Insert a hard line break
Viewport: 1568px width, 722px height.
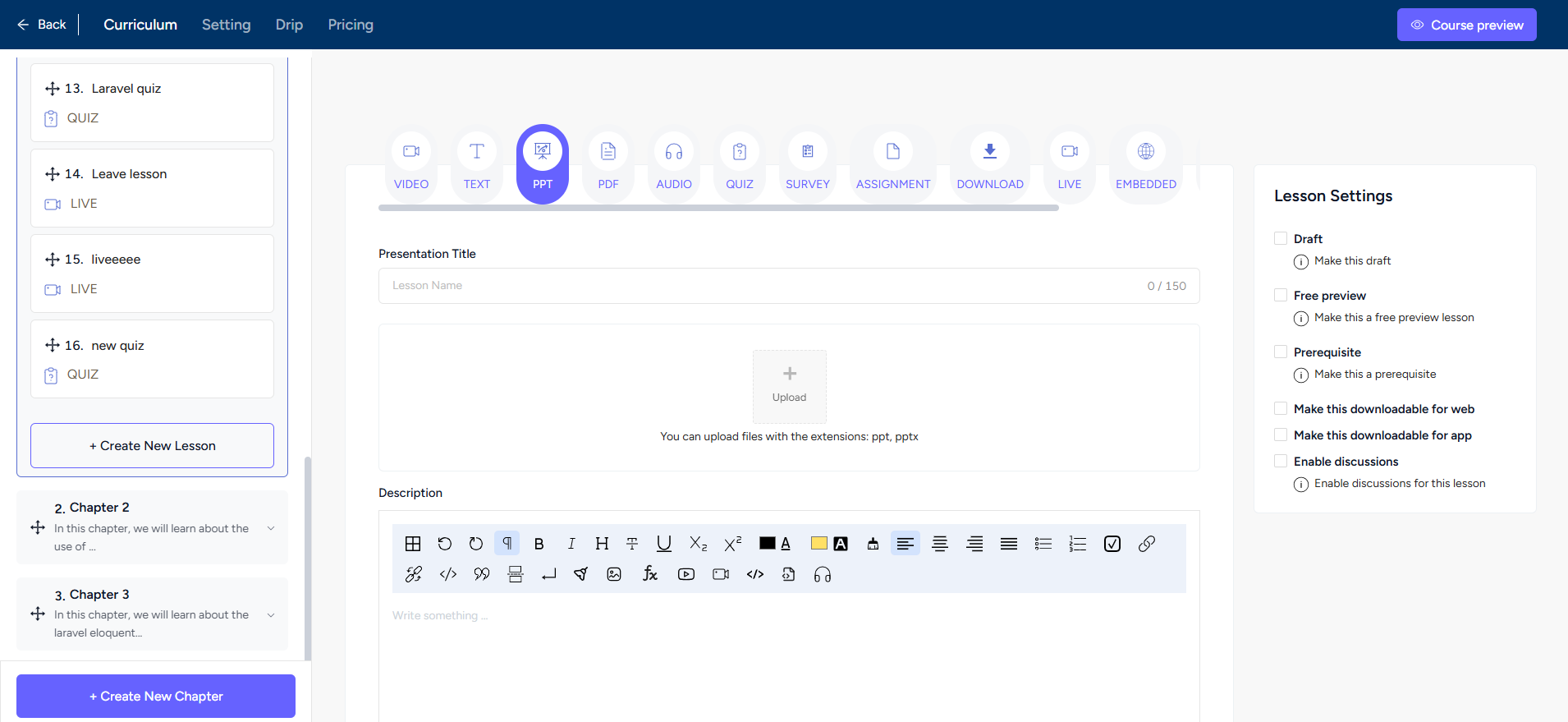tap(549, 574)
